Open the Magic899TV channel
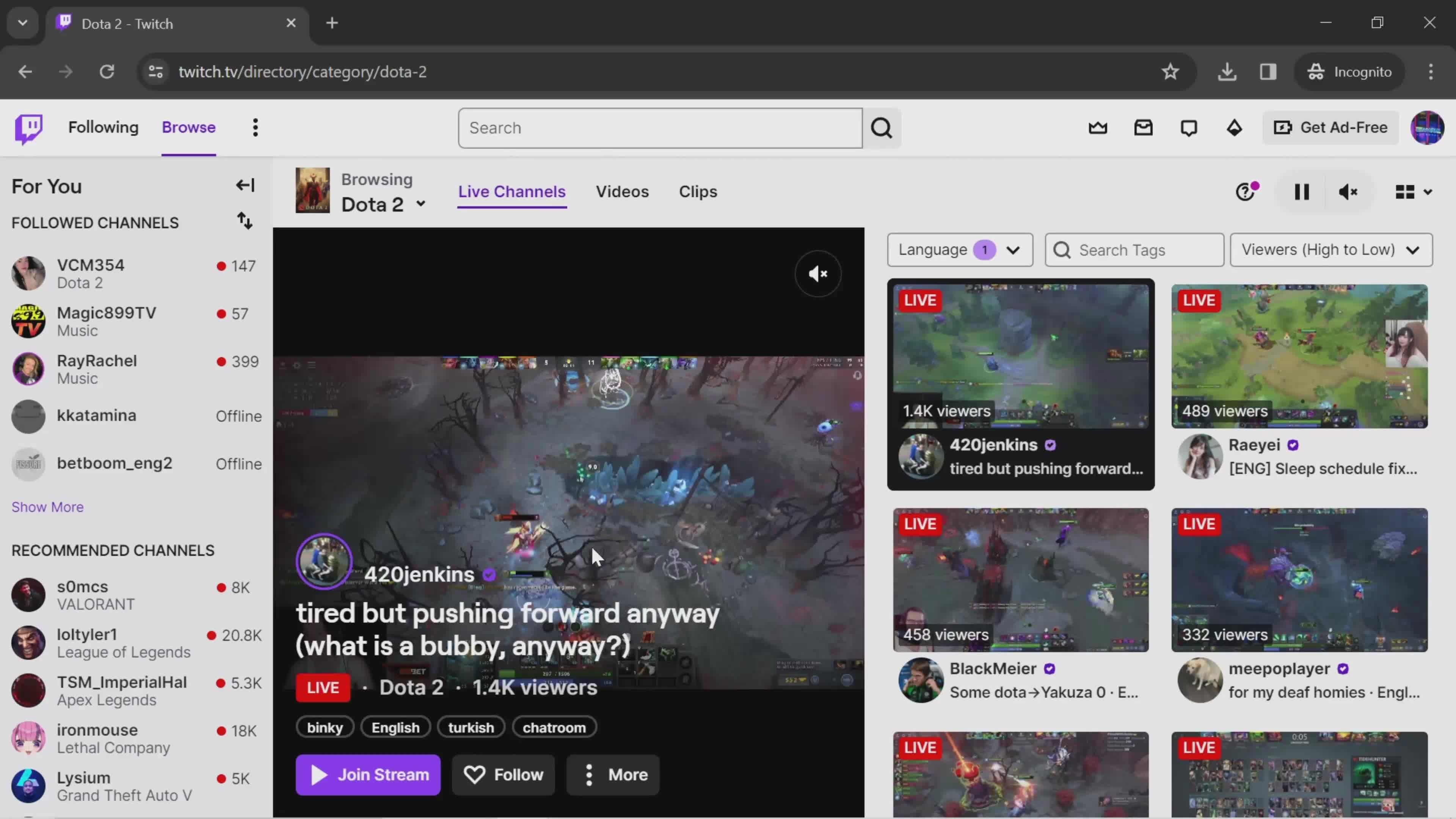Image resolution: width=1456 pixels, height=819 pixels. tap(136, 321)
